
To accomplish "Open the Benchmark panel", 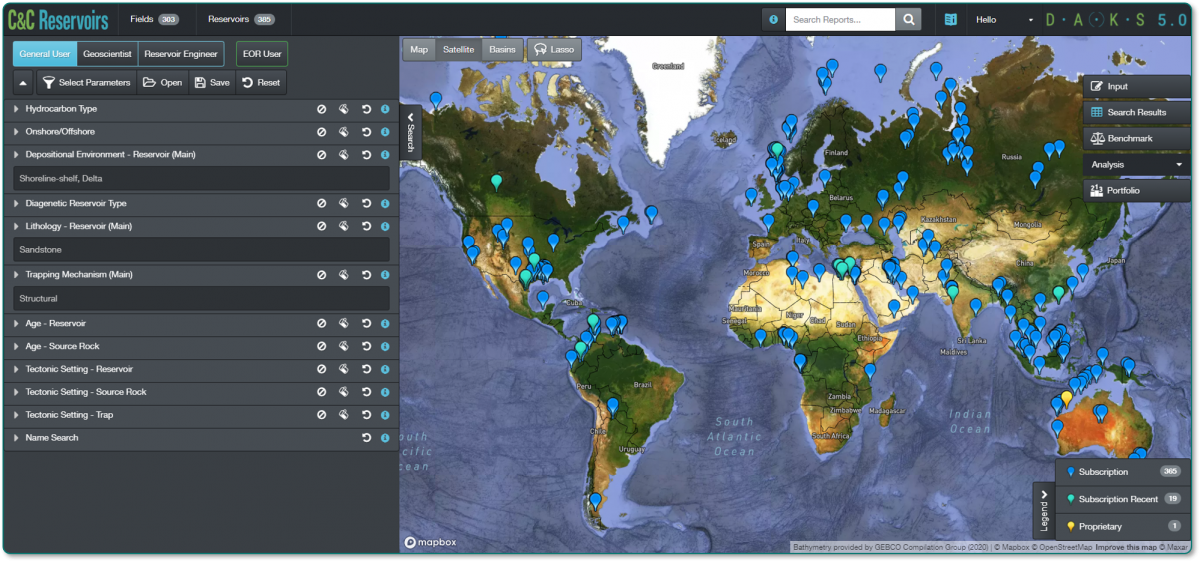I will pyautogui.click(x=1123, y=138).
